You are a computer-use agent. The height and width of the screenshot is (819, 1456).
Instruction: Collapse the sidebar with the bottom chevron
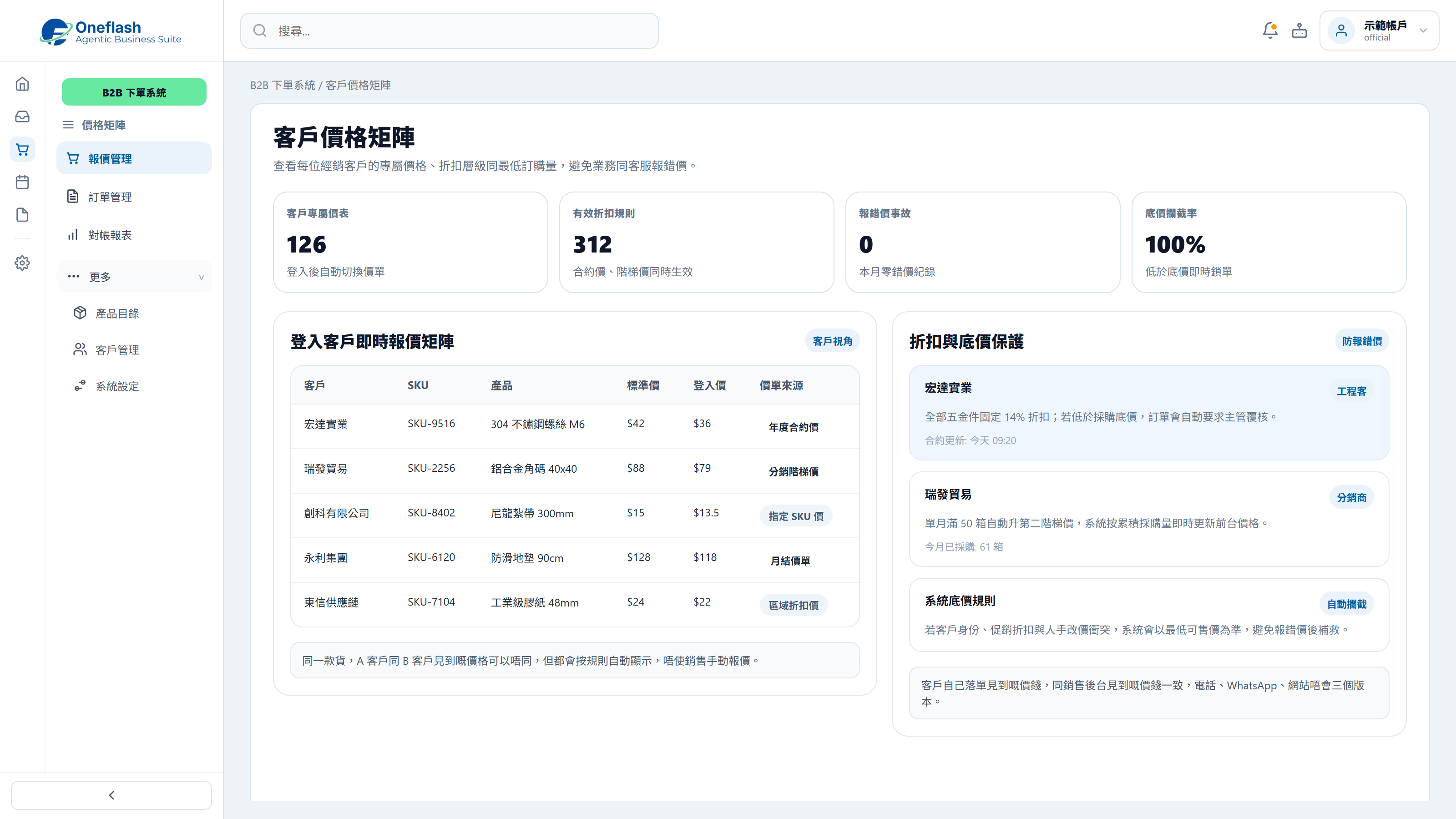coord(111,795)
